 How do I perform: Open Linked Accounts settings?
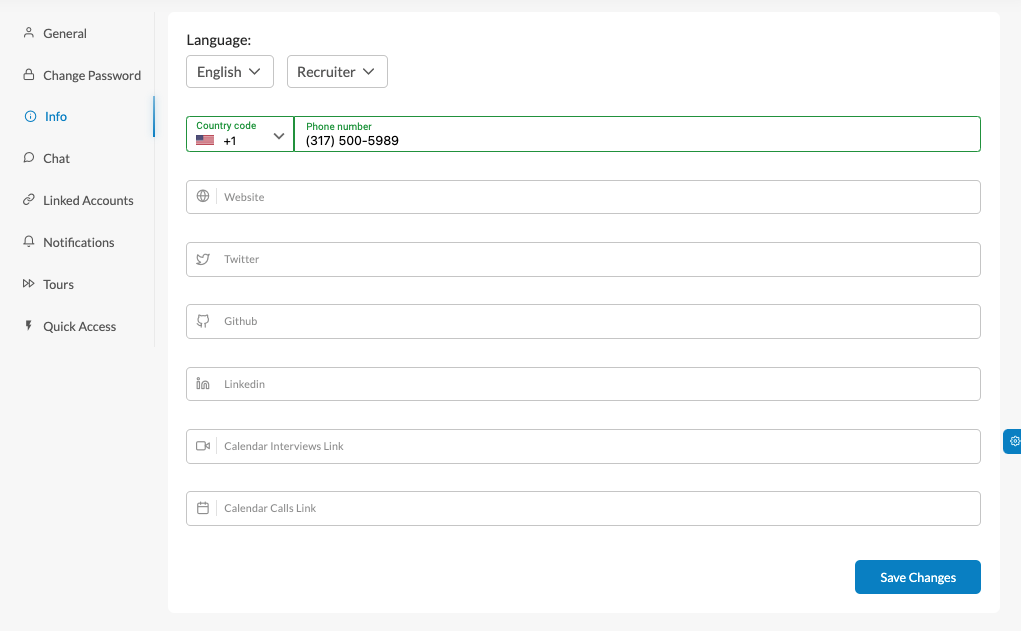click(x=88, y=201)
